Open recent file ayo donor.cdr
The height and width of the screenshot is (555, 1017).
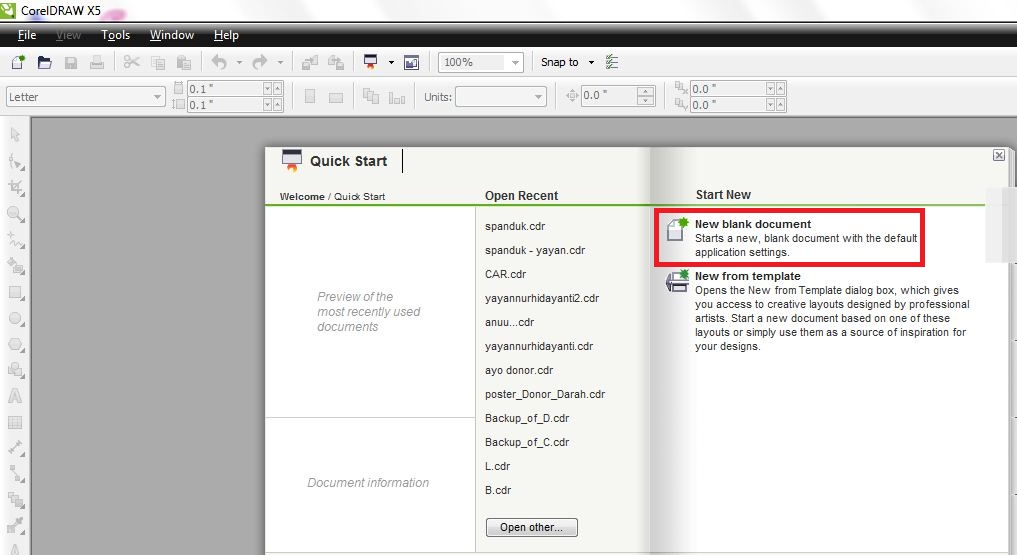519,370
